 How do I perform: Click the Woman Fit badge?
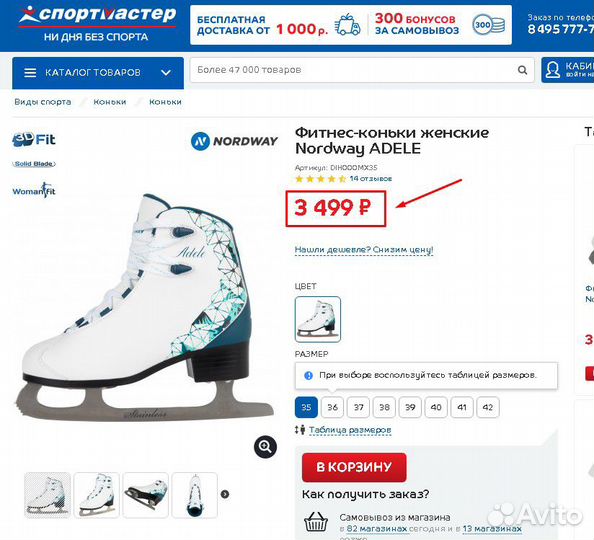point(34,190)
